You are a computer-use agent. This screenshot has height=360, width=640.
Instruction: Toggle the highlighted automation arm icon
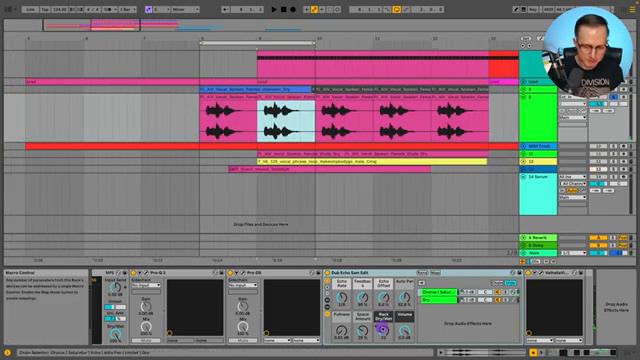click(x=314, y=9)
